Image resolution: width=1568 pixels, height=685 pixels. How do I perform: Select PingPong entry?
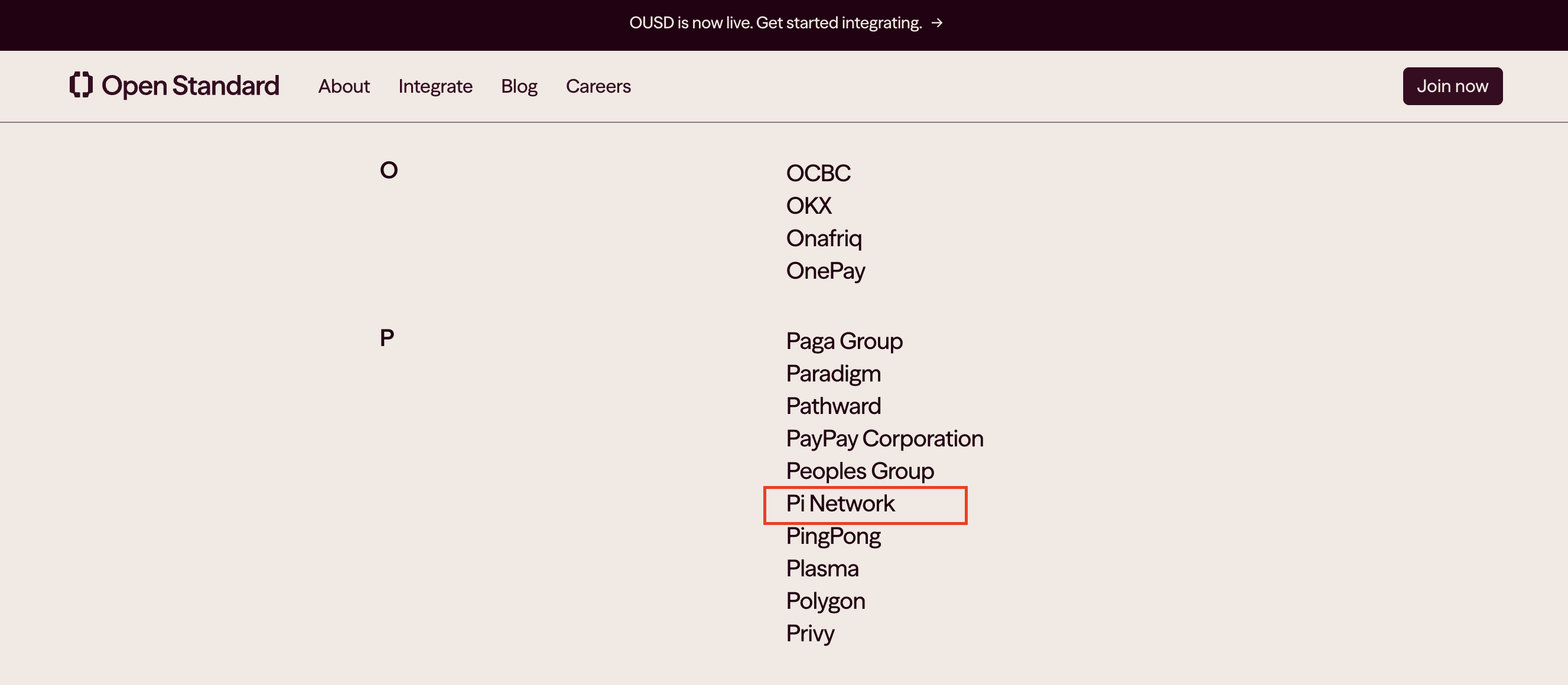(833, 536)
